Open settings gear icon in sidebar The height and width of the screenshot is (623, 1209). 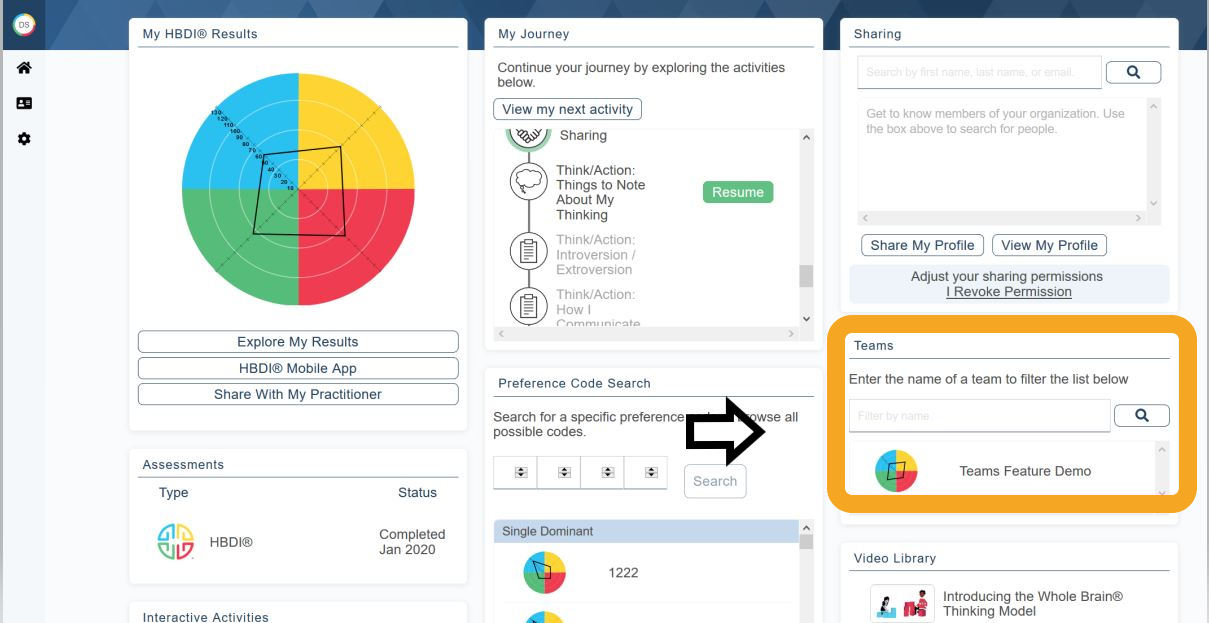(24, 139)
